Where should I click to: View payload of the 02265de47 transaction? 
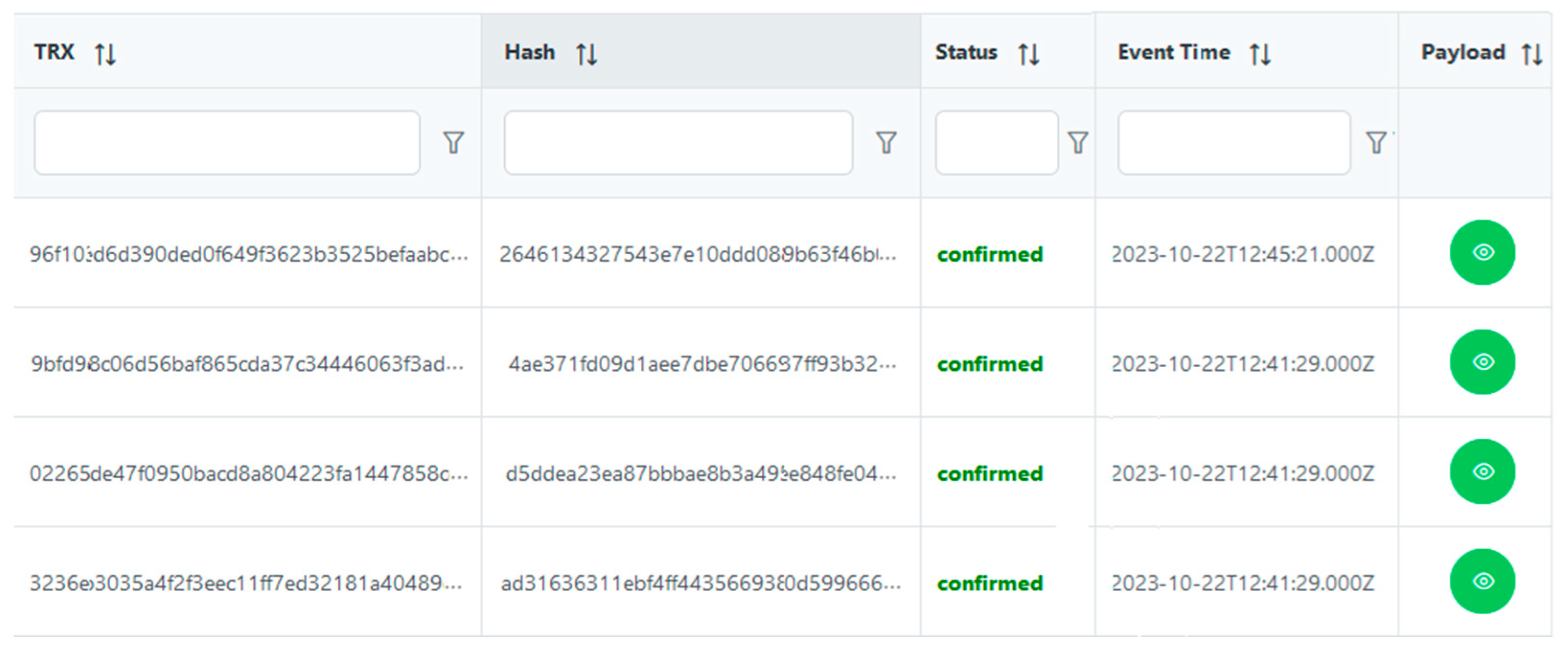click(1482, 472)
